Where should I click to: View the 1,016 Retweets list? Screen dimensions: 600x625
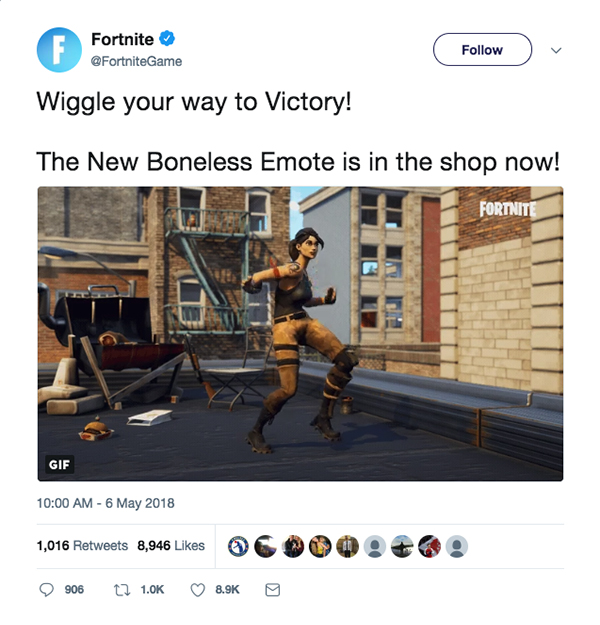coord(82,545)
